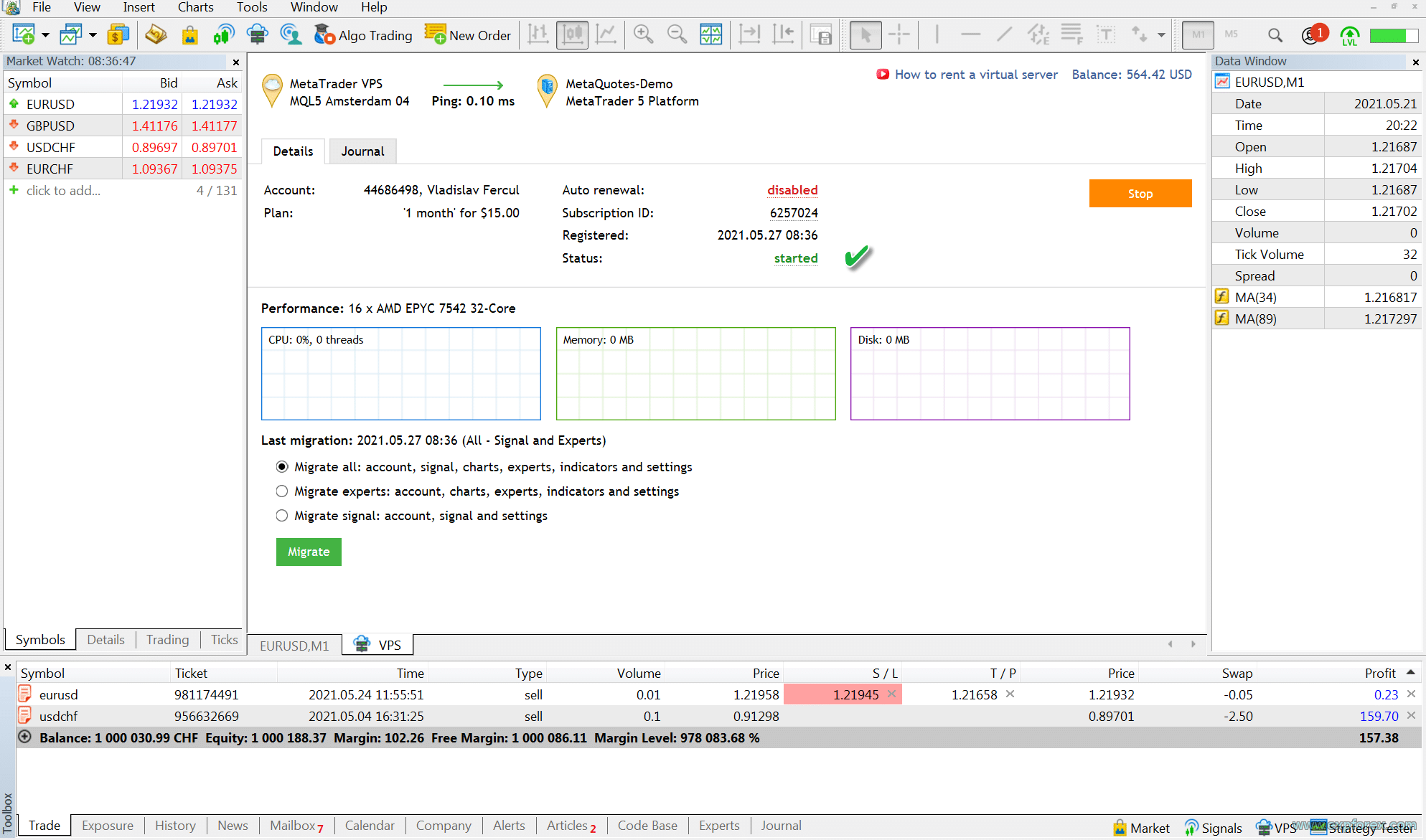
Task: Select the M5 timeframe
Action: click(1232, 34)
